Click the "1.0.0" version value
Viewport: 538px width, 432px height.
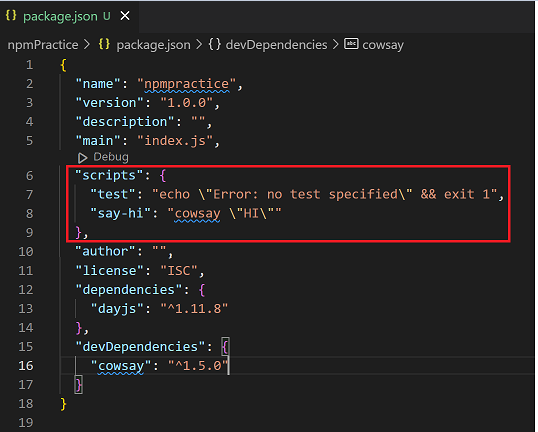[x=187, y=103]
